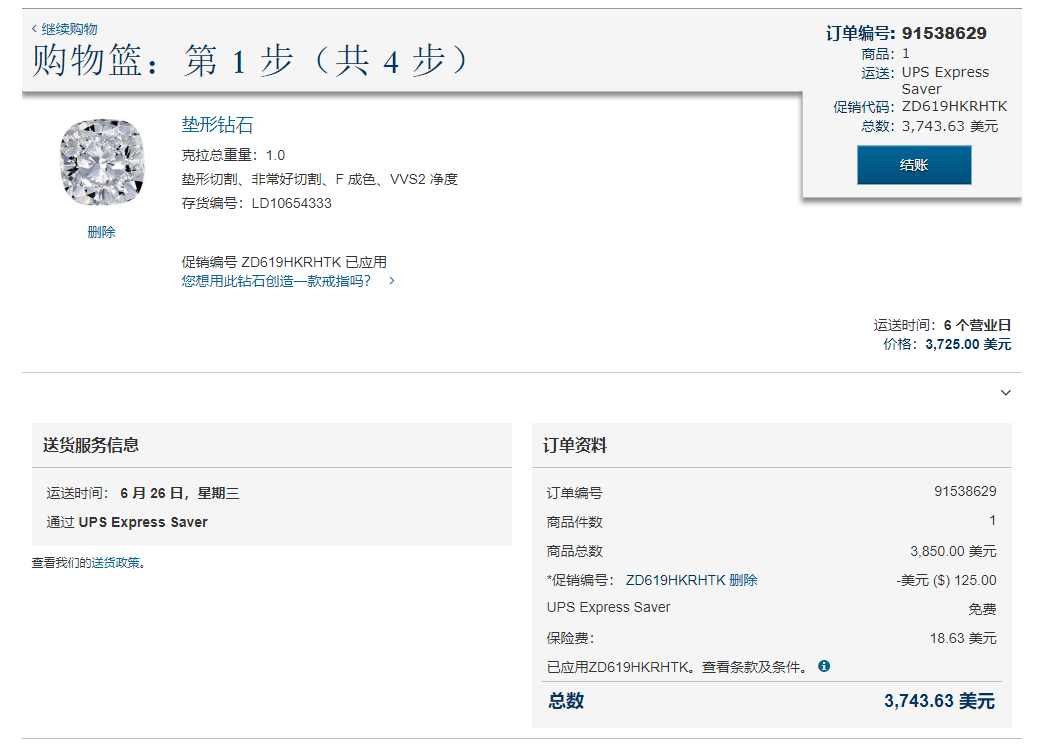Click info icon next to 查看条款及条件
Viewport: 1044px width, 748px height.
pos(824,666)
